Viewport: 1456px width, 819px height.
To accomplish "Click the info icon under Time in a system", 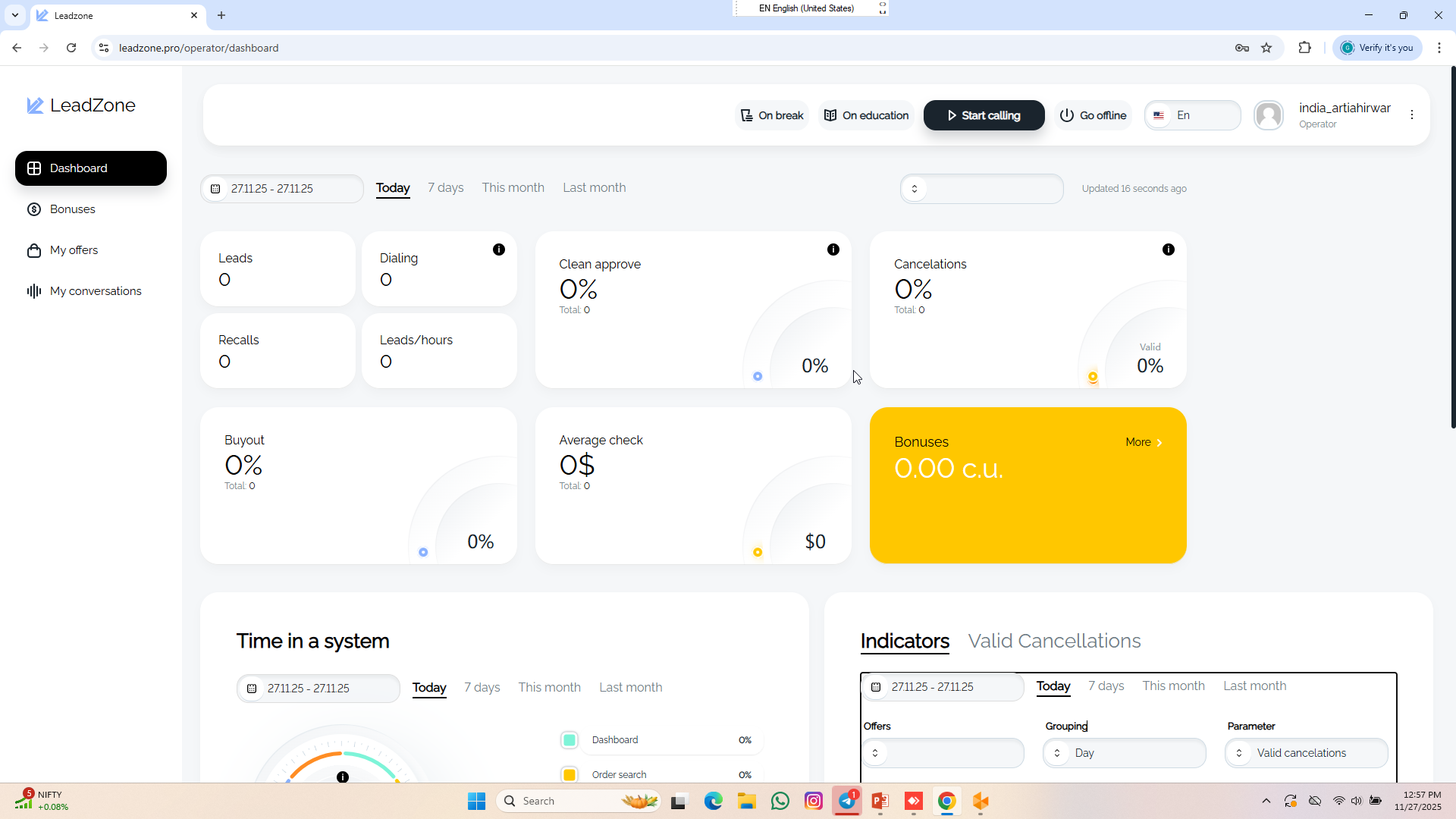I will [x=343, y=777].
